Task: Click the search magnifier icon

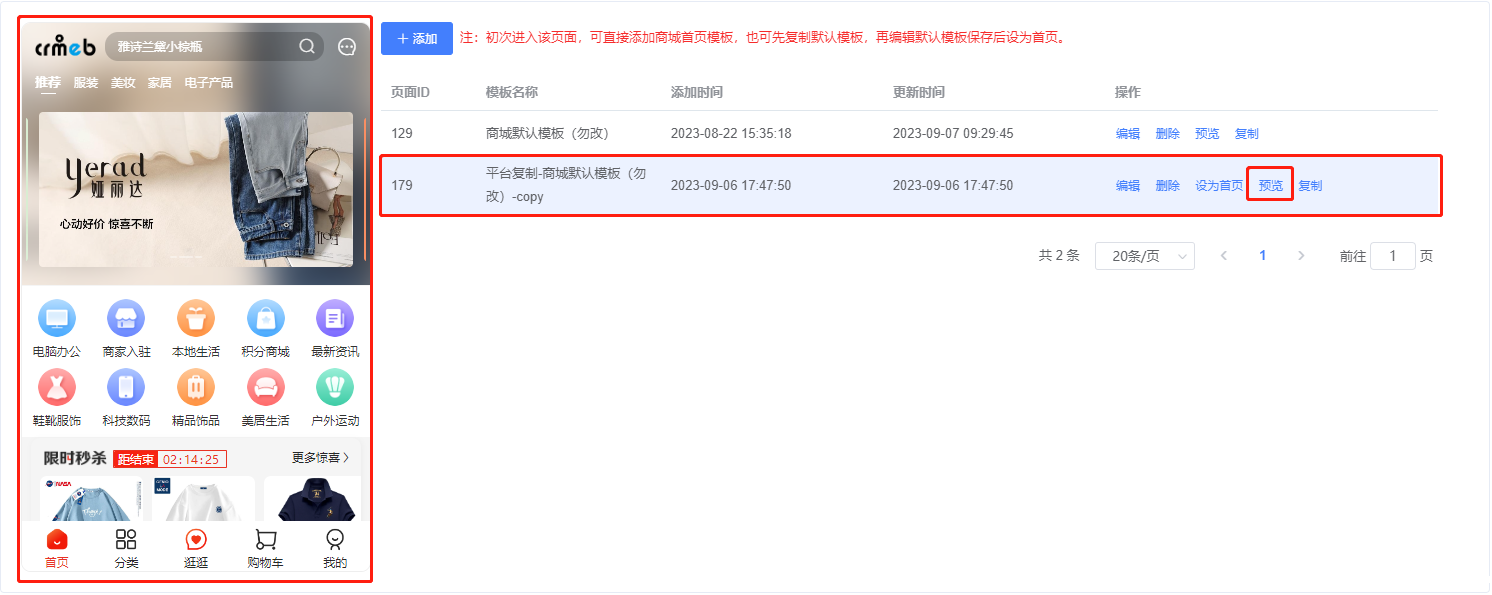Action: click(307, 46)
